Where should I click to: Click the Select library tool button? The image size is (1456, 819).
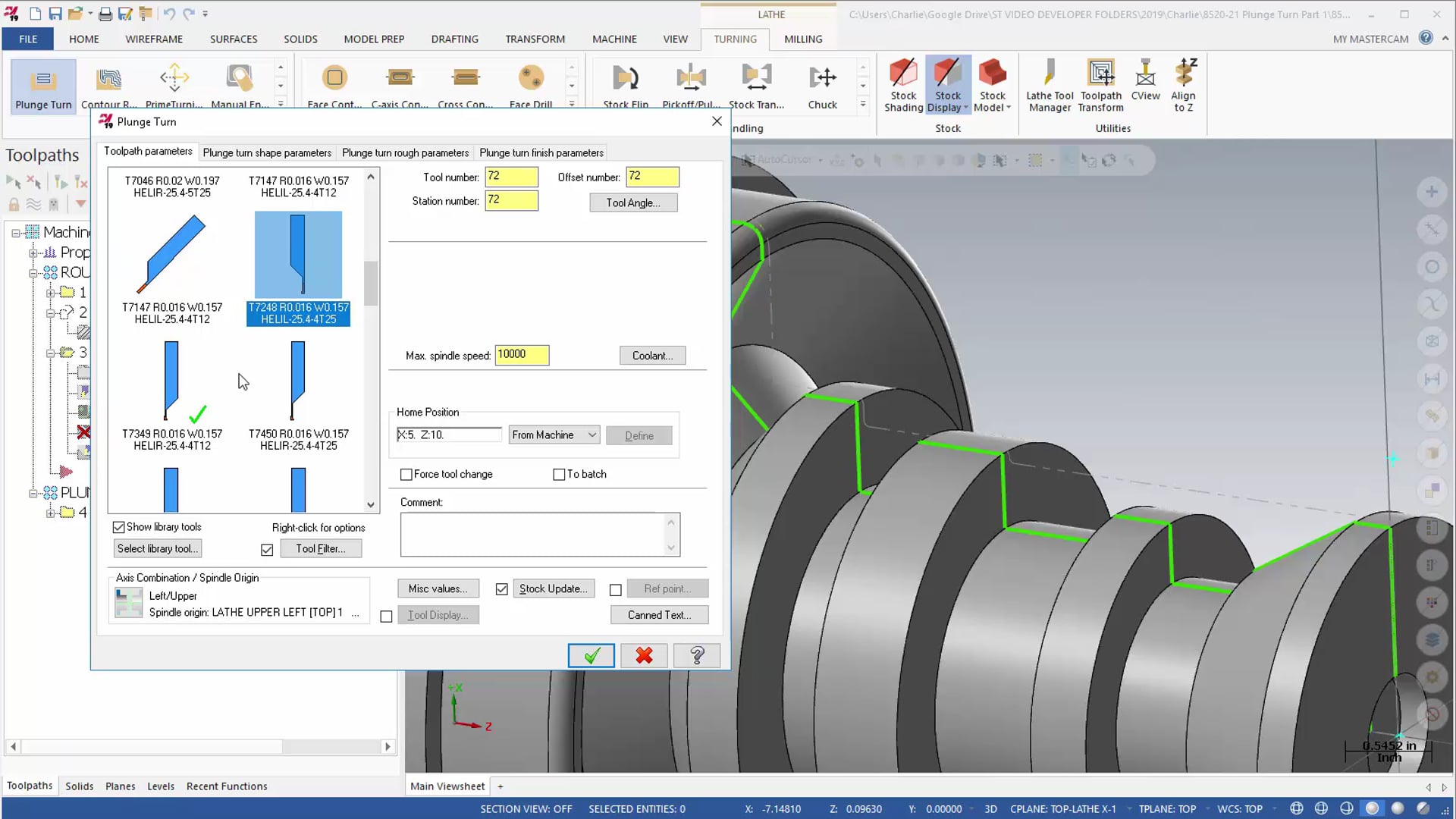158,548
